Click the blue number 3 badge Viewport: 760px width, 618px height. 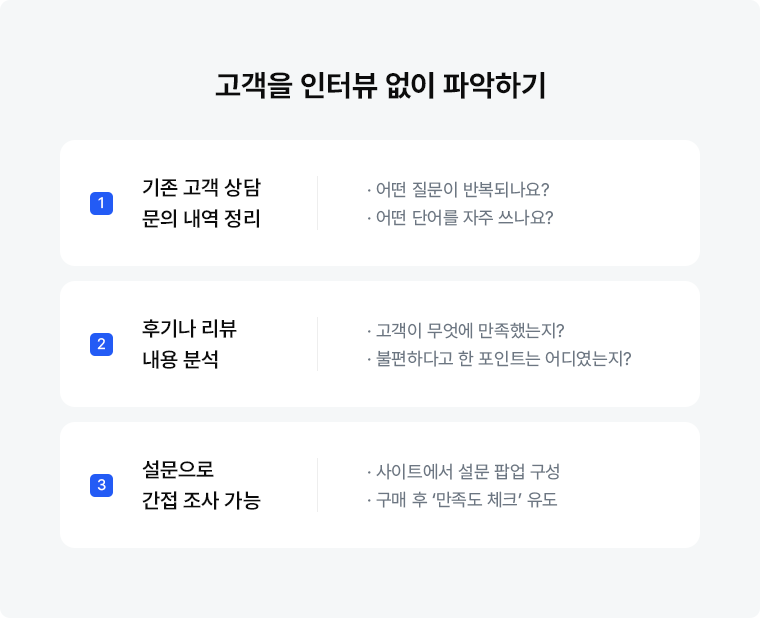(101, 485)
